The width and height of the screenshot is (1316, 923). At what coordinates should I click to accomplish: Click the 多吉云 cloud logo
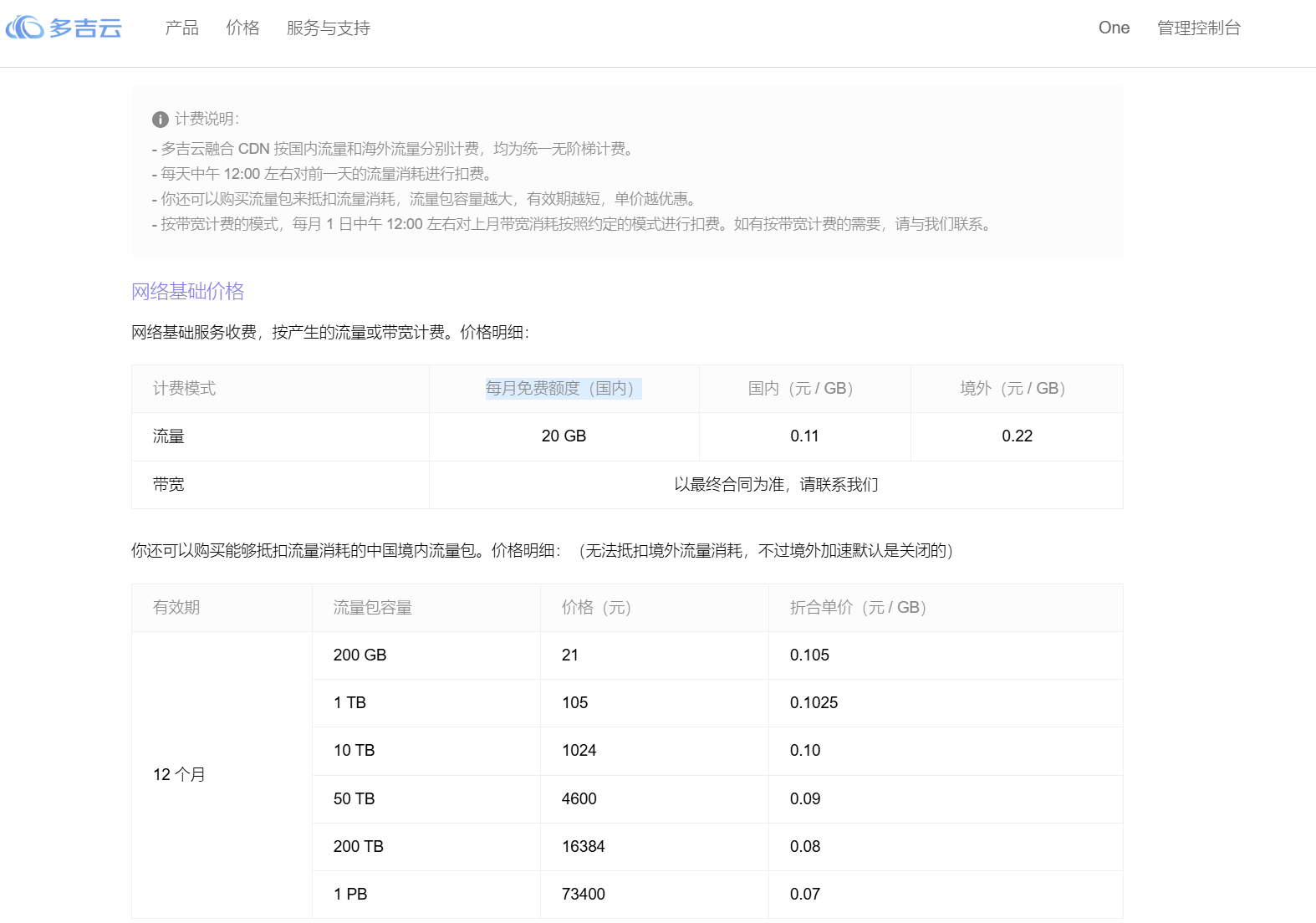coord(64,28)
